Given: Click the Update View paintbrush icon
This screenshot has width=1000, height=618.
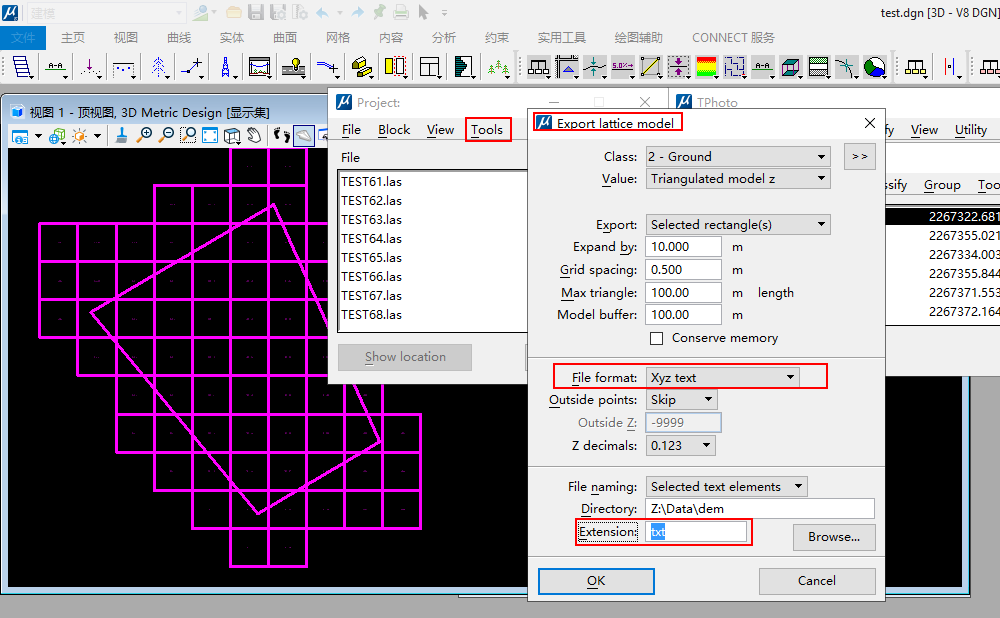Looking at the screenshot, I should [x=122, y=135].
